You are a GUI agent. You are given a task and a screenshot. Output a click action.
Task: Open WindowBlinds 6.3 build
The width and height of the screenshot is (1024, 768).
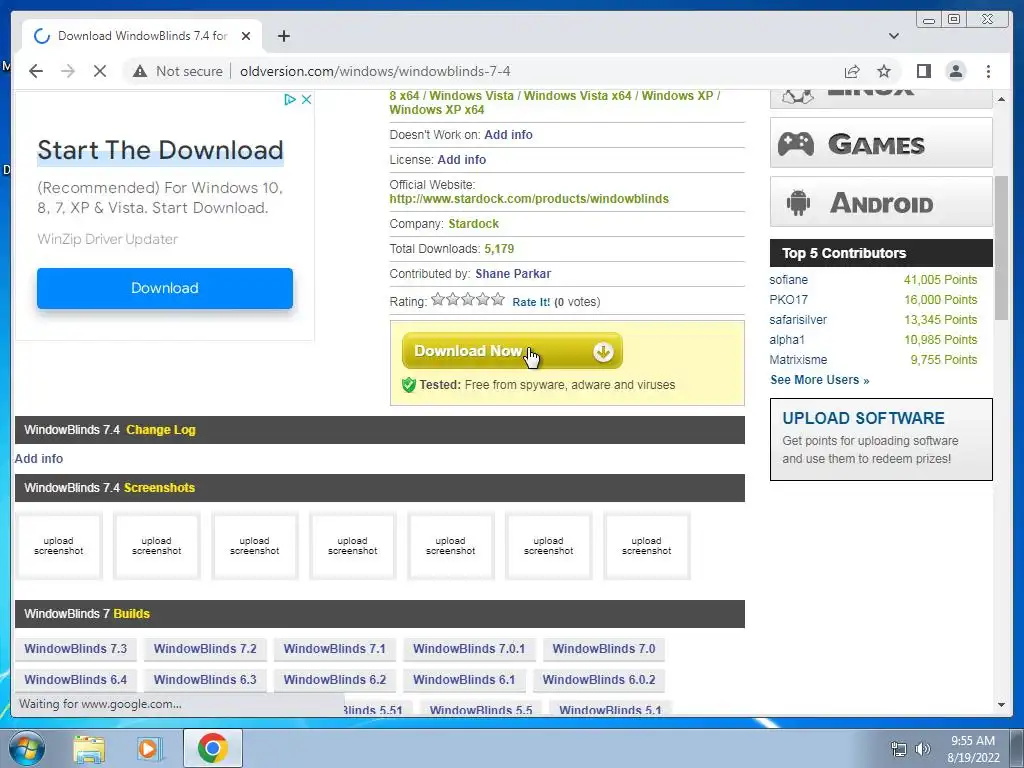click(205, 680)
